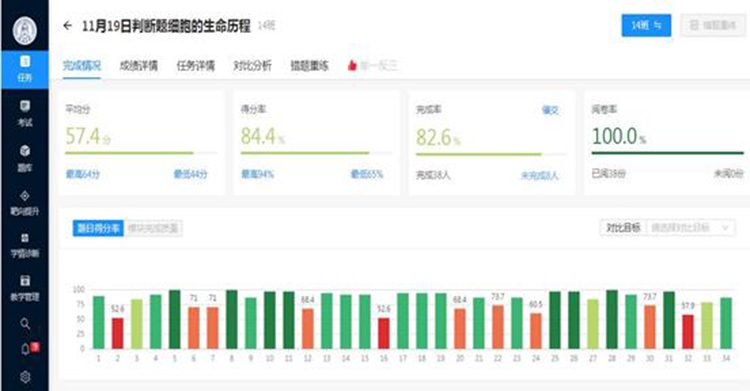Click the orange bar labeled 60.5 for question 24

pos(536,331)
